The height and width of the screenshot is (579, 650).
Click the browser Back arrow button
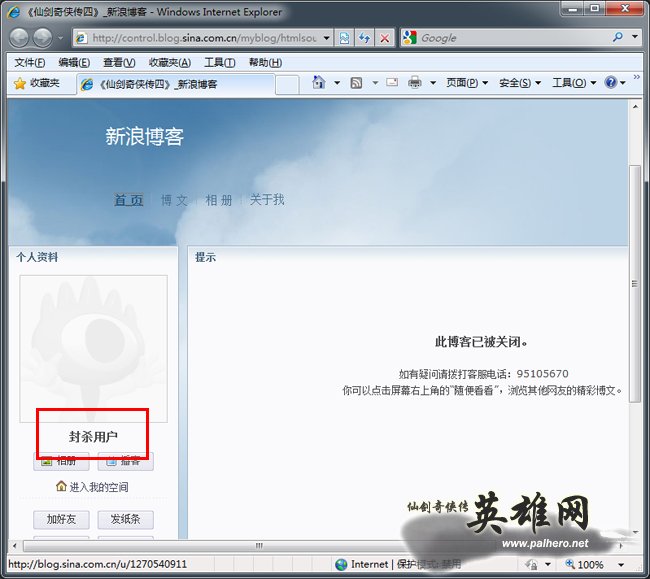[20, 38]
